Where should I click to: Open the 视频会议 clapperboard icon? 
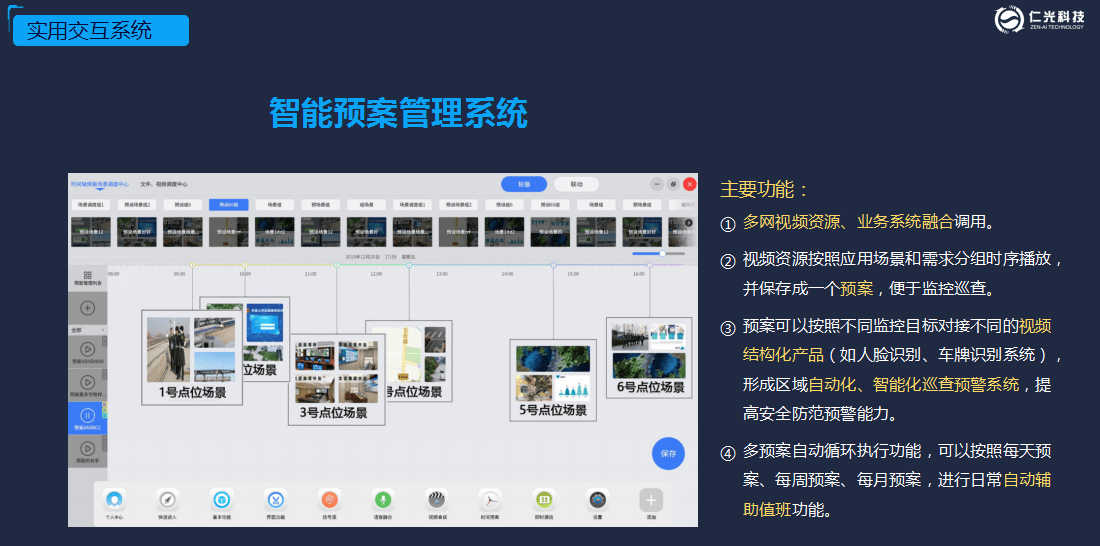pyautogui.click(x=436, y=500)
